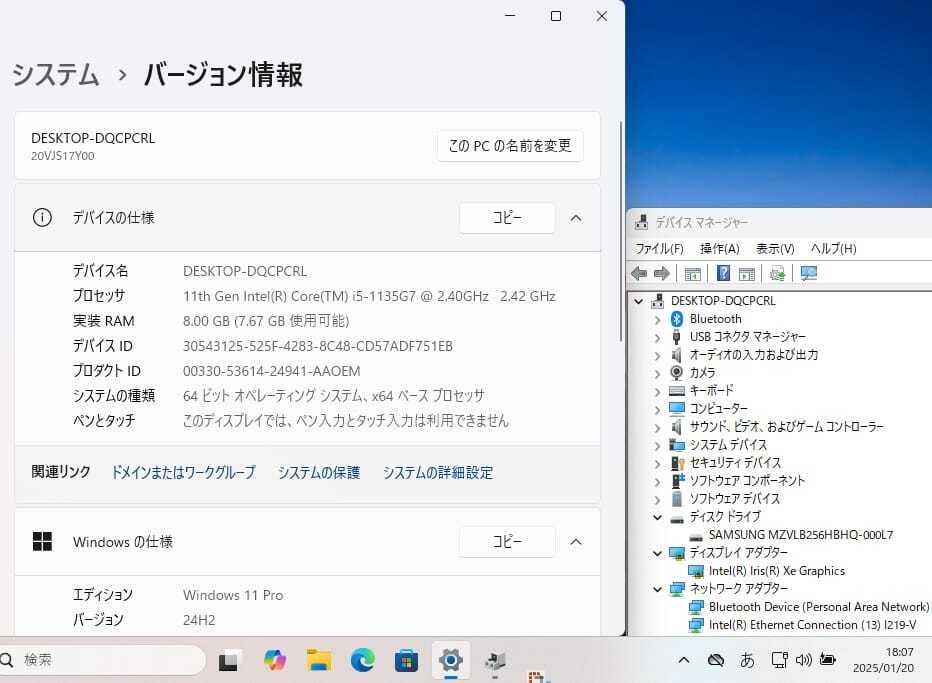This screenshot has height=683, width=932.
Task: Open 操作(A) menu in Device Manager
Action: tap(720, 248)
